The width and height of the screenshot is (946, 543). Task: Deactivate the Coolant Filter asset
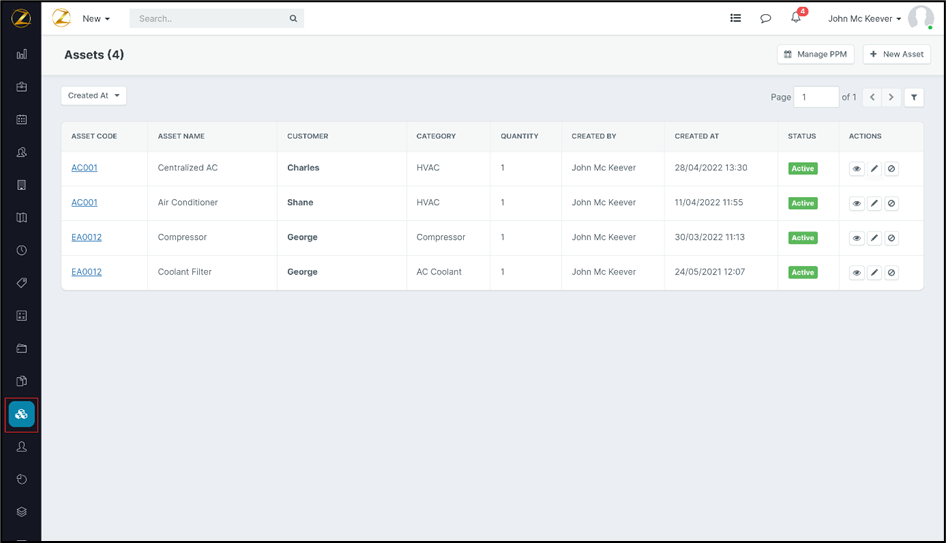coord(892,273)
